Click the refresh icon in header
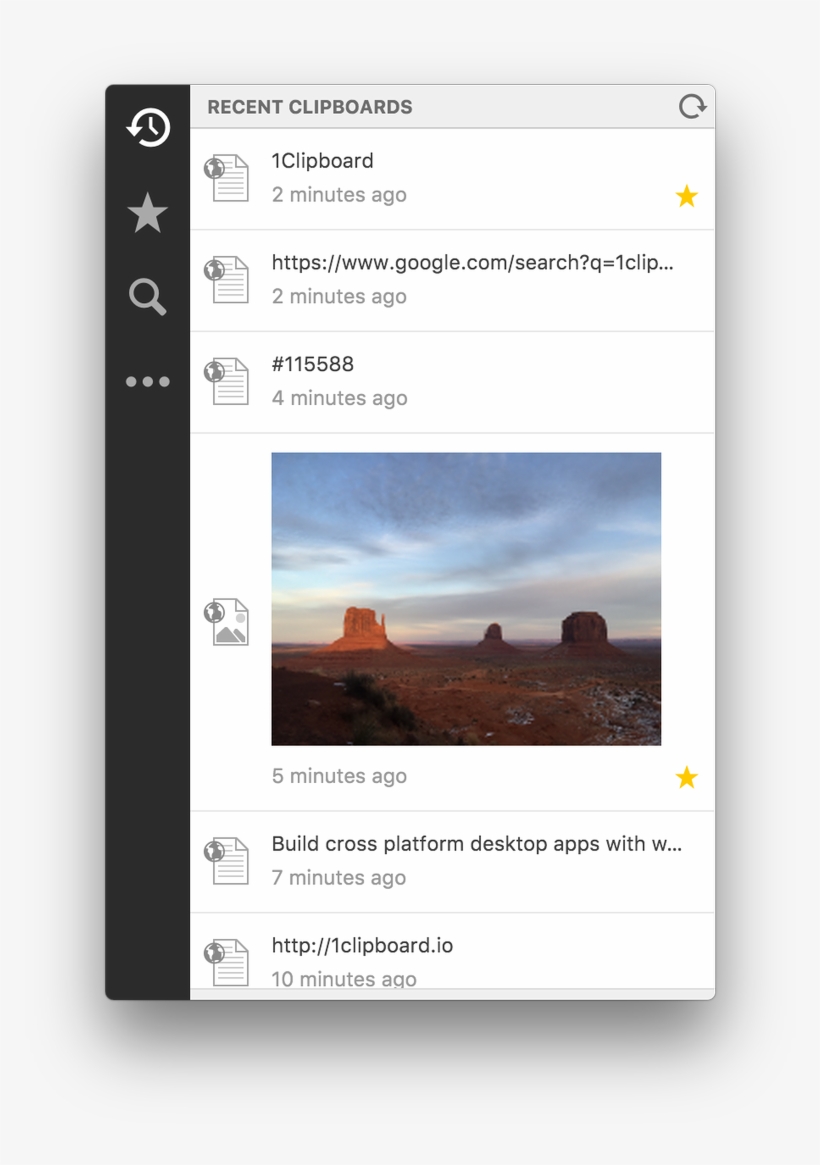This screenshot has height=1165, width=820. [x=692, y=107]
